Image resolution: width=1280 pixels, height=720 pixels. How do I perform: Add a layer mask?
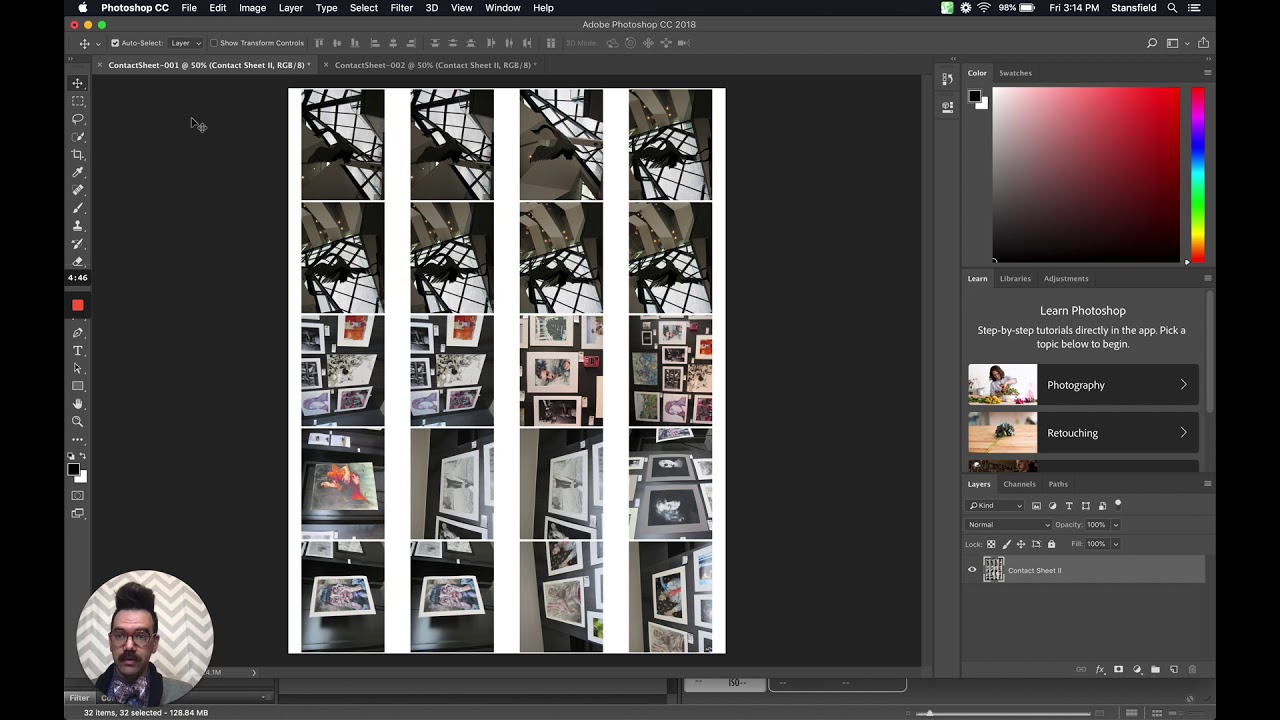pyautogui.click(x=1118, y=670)
